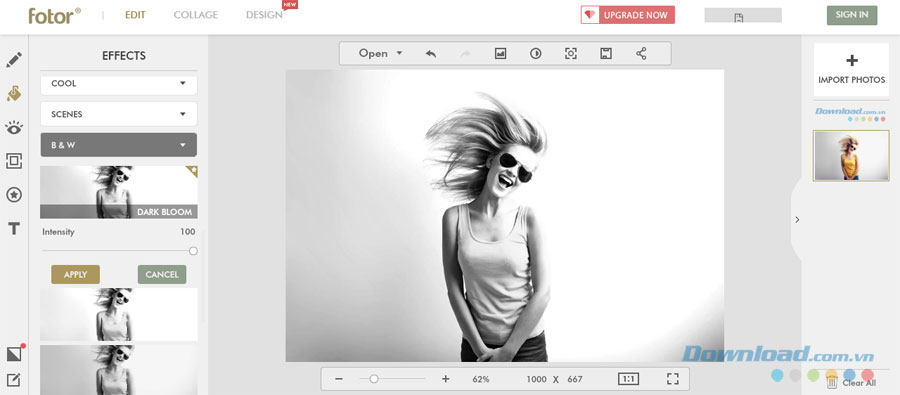The height and width of the screenshot is (395, 900).
Task: Click the Intensity value 100
Action: (x=188, y=232)
